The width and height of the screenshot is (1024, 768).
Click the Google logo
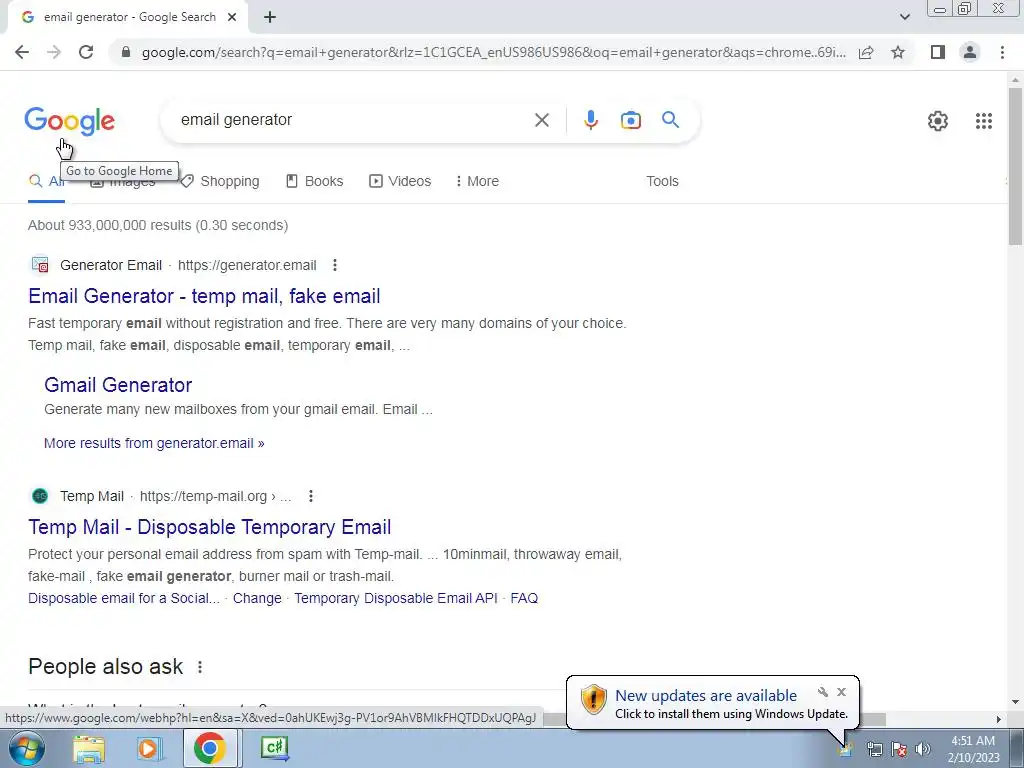click(x=70, y=121)
